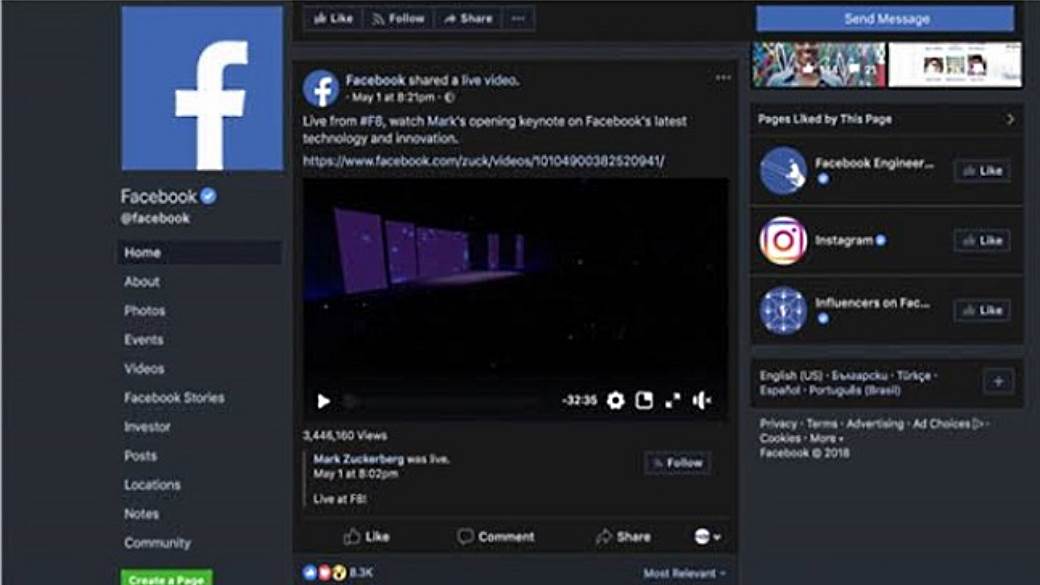Follow Mark Zuckerberg from the post
This screenshot has height=585, width=1040.
678,463
